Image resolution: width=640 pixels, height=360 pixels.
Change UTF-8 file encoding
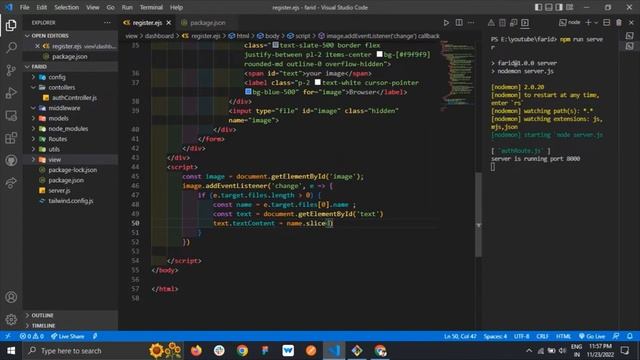(522, 336)
